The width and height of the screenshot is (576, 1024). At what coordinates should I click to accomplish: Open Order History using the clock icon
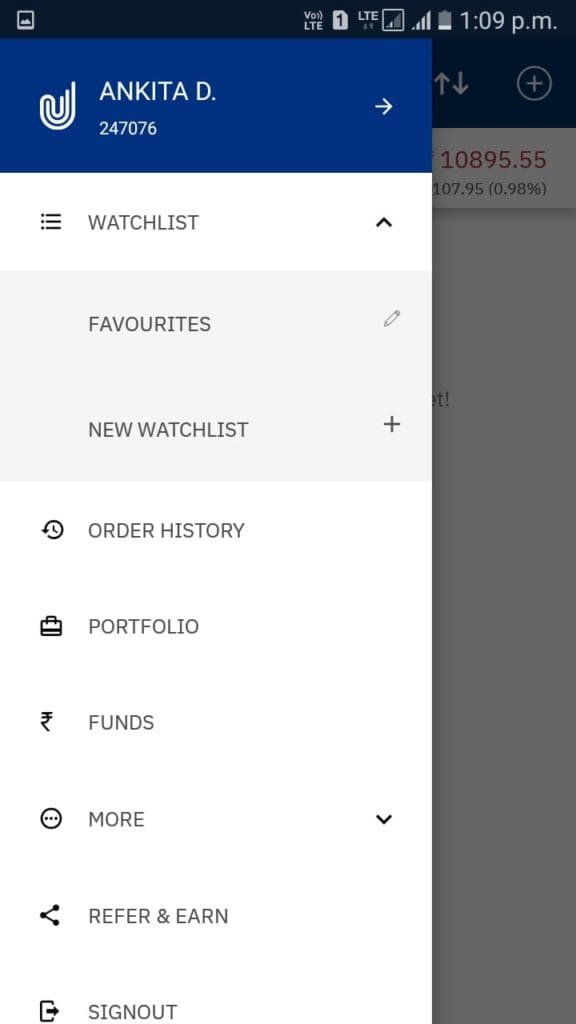point(51,530)
